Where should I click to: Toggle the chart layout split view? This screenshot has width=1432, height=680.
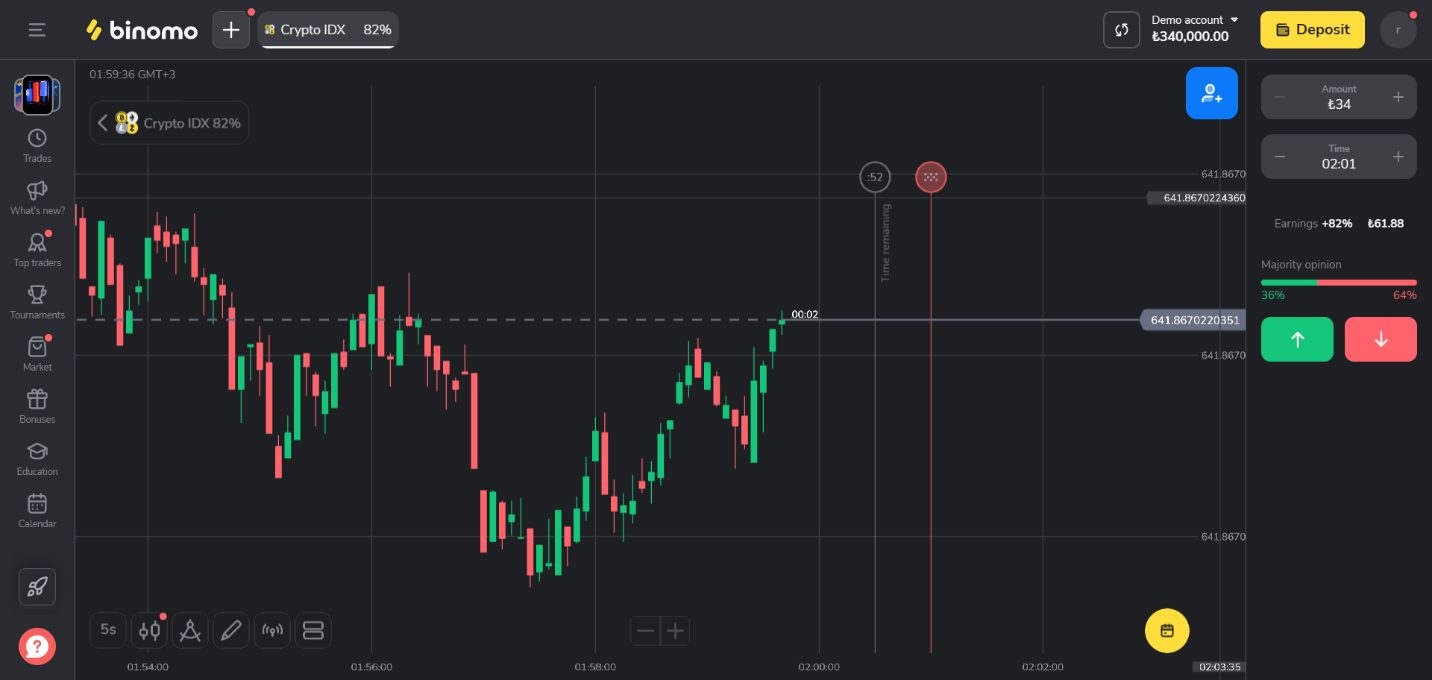tap(313, 630)
